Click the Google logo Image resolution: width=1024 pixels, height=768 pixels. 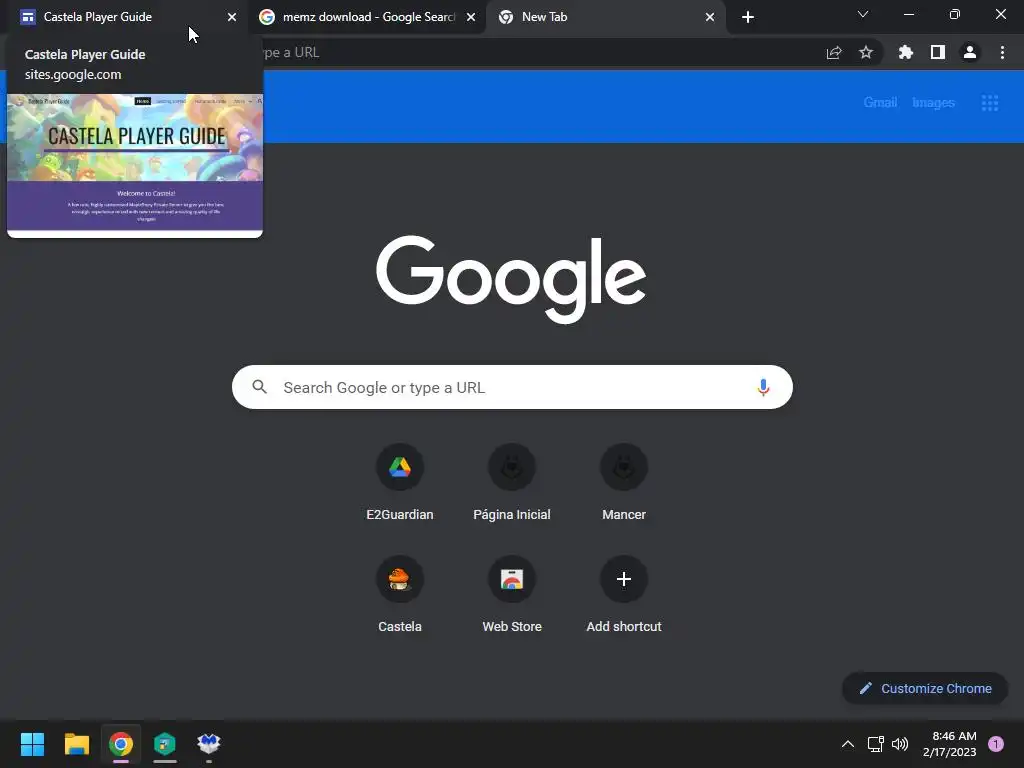[x=511, y=279]
